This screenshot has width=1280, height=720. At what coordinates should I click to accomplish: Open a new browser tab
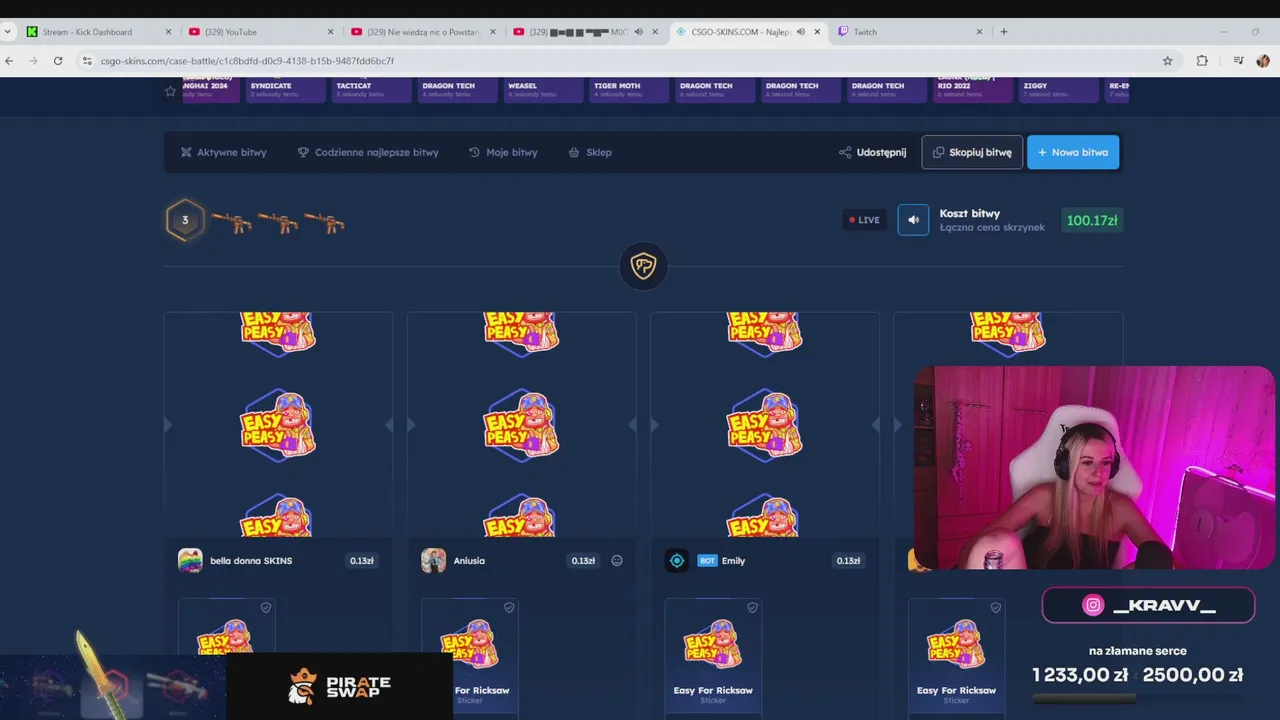[x=1004, y=32]
